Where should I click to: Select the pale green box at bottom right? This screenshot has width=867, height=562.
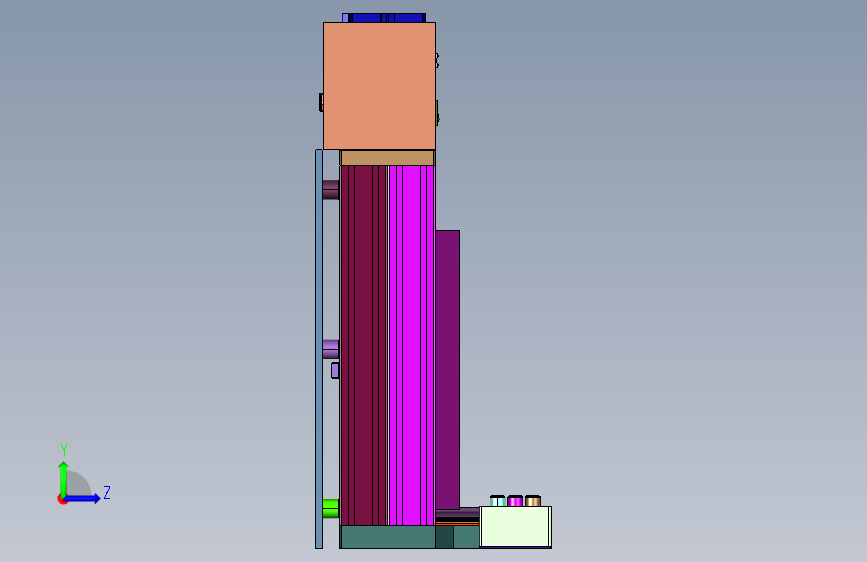515,527
